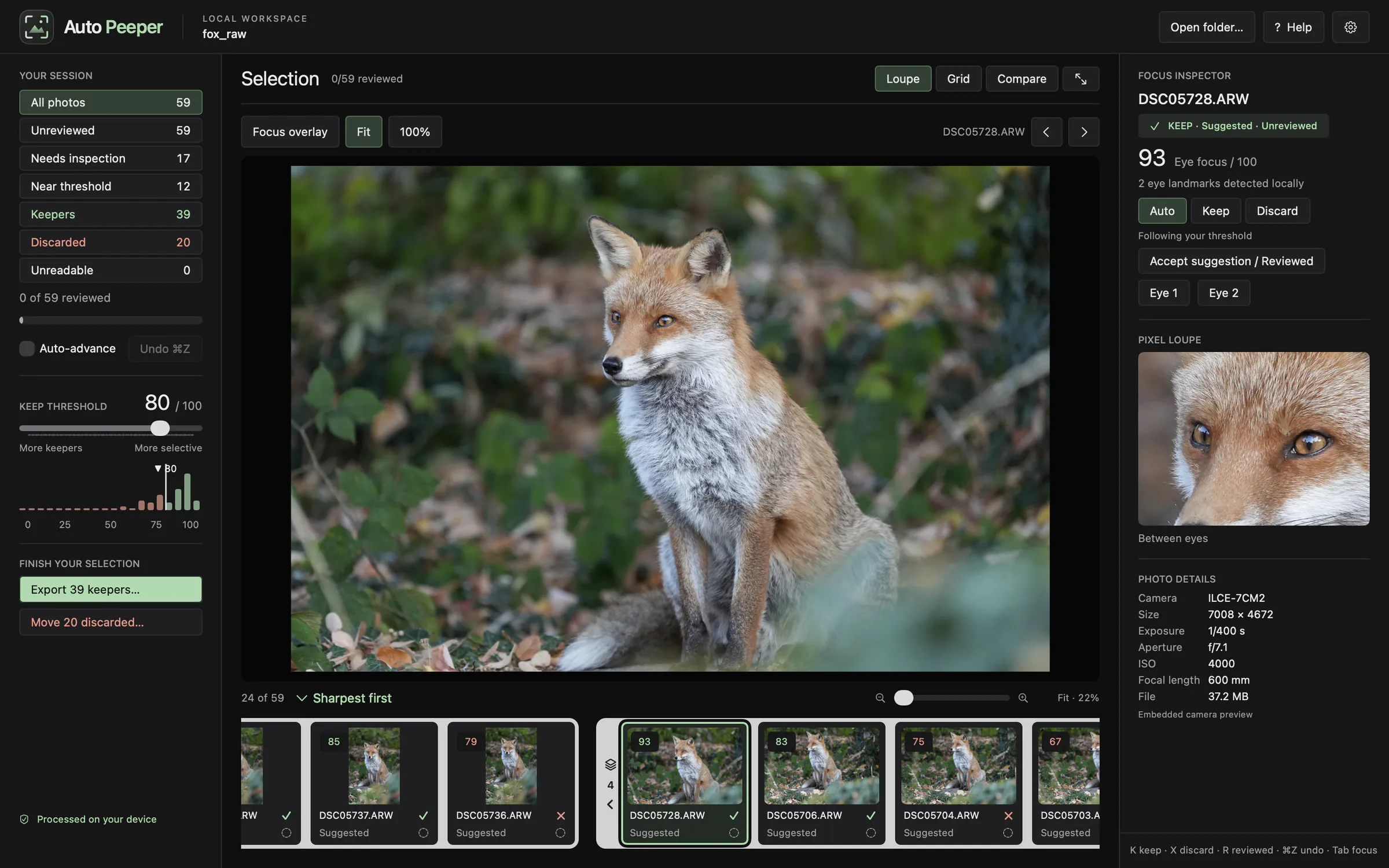Collapse the burst group with the chevron
Screen dimensions: 1389x868
610,804
